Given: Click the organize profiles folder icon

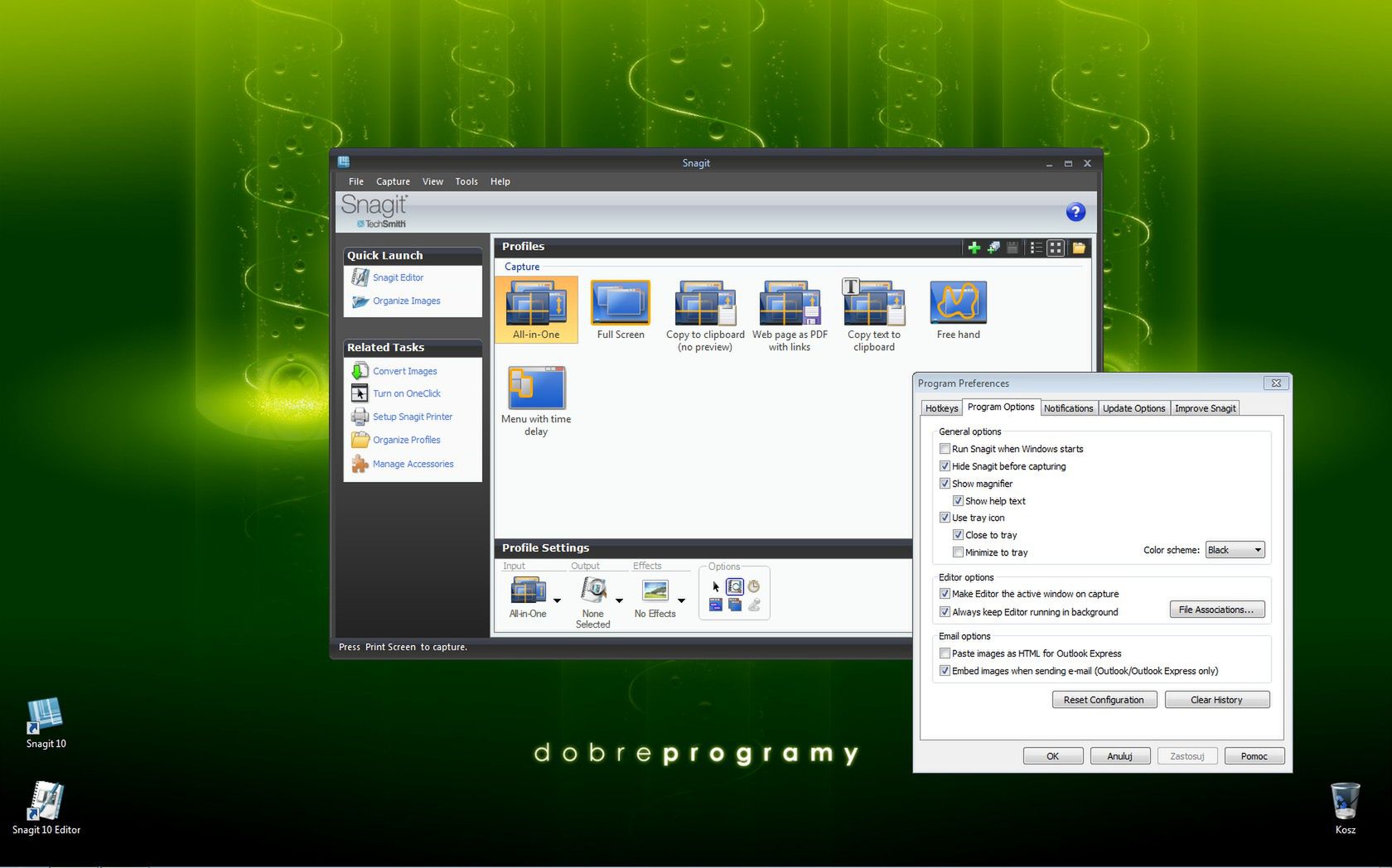Looking at the screenshot, I should pyautogui.click(x=1079, y=248).
